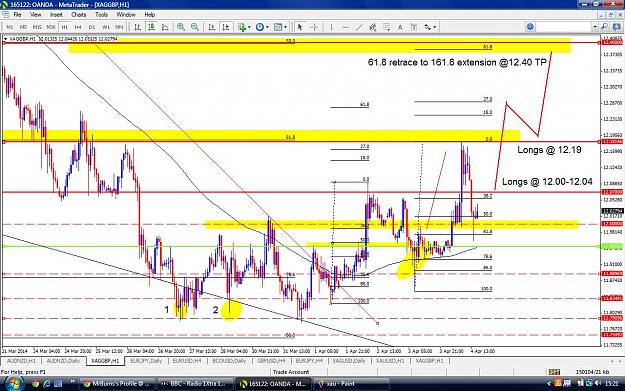Select the bar chart display icon
This screenshot has height=391, width=625.
138,27
